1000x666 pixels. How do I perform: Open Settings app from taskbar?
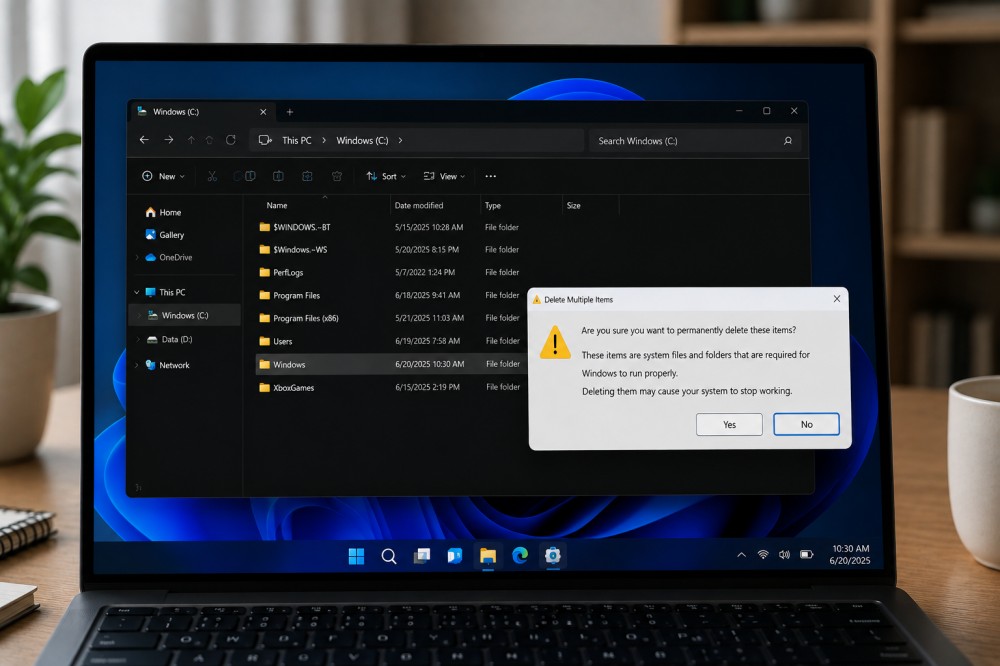tap(552, 556)
